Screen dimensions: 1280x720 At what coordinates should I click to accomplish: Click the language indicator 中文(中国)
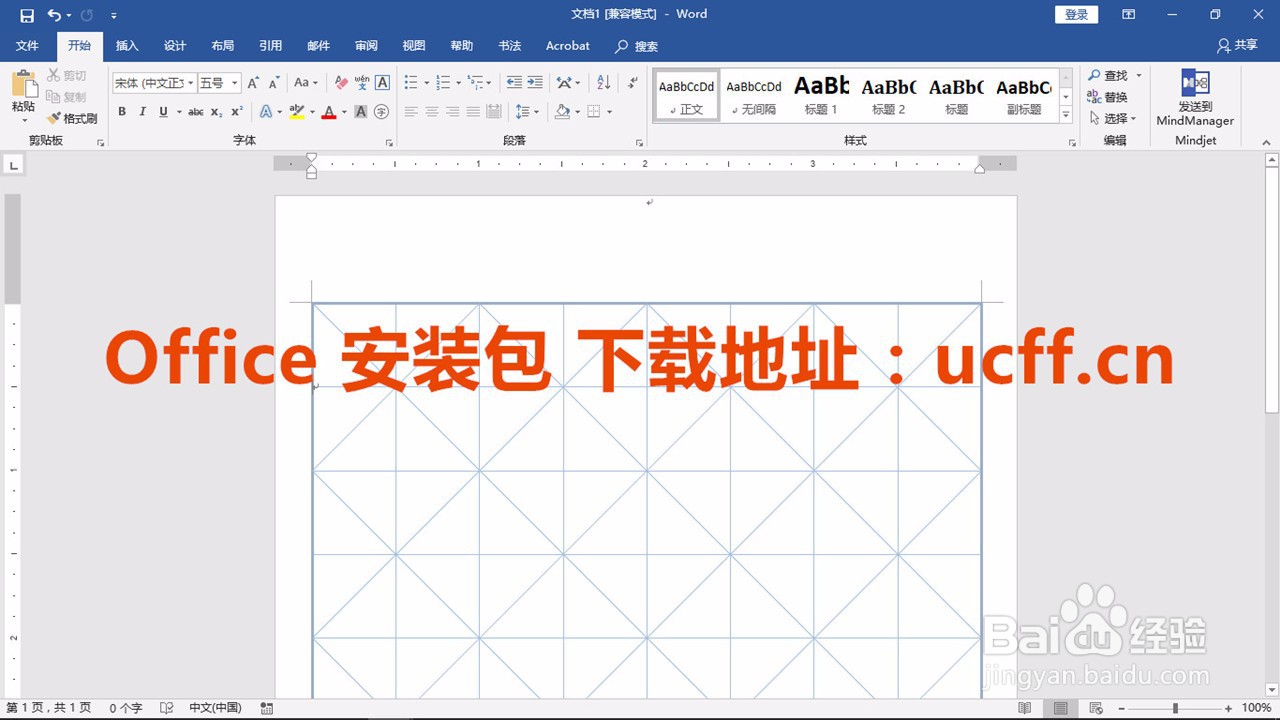[x=215, y=708]
